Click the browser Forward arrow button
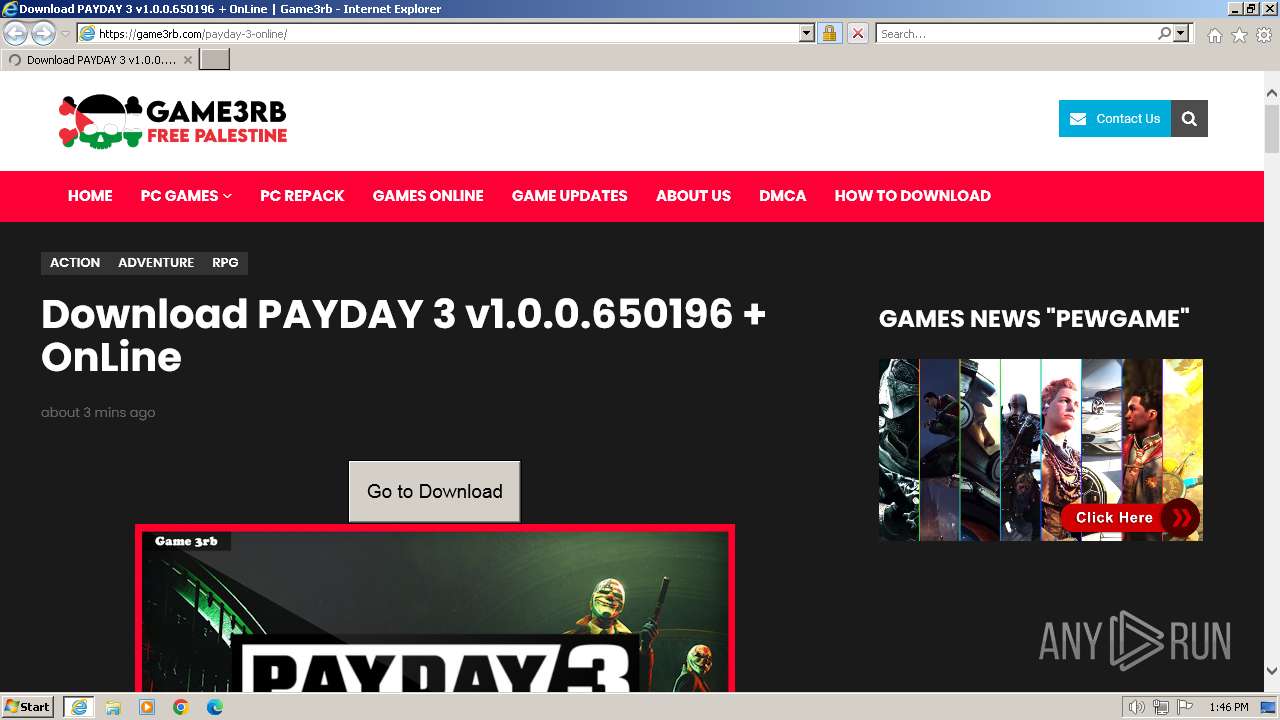This screenshot has height=720, width=1280. tap(43, 33)
